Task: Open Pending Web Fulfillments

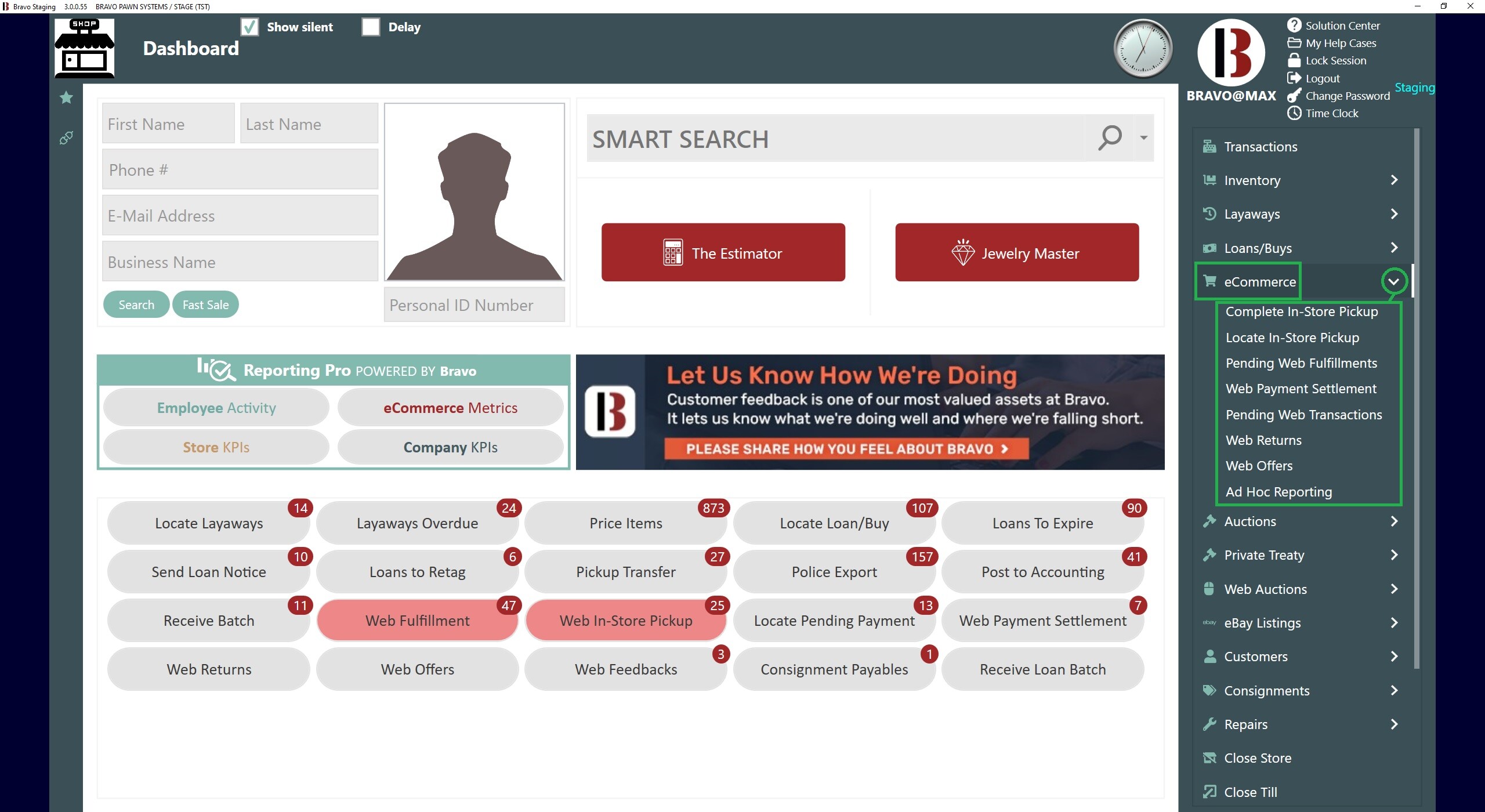Action: pos(1301,363)
